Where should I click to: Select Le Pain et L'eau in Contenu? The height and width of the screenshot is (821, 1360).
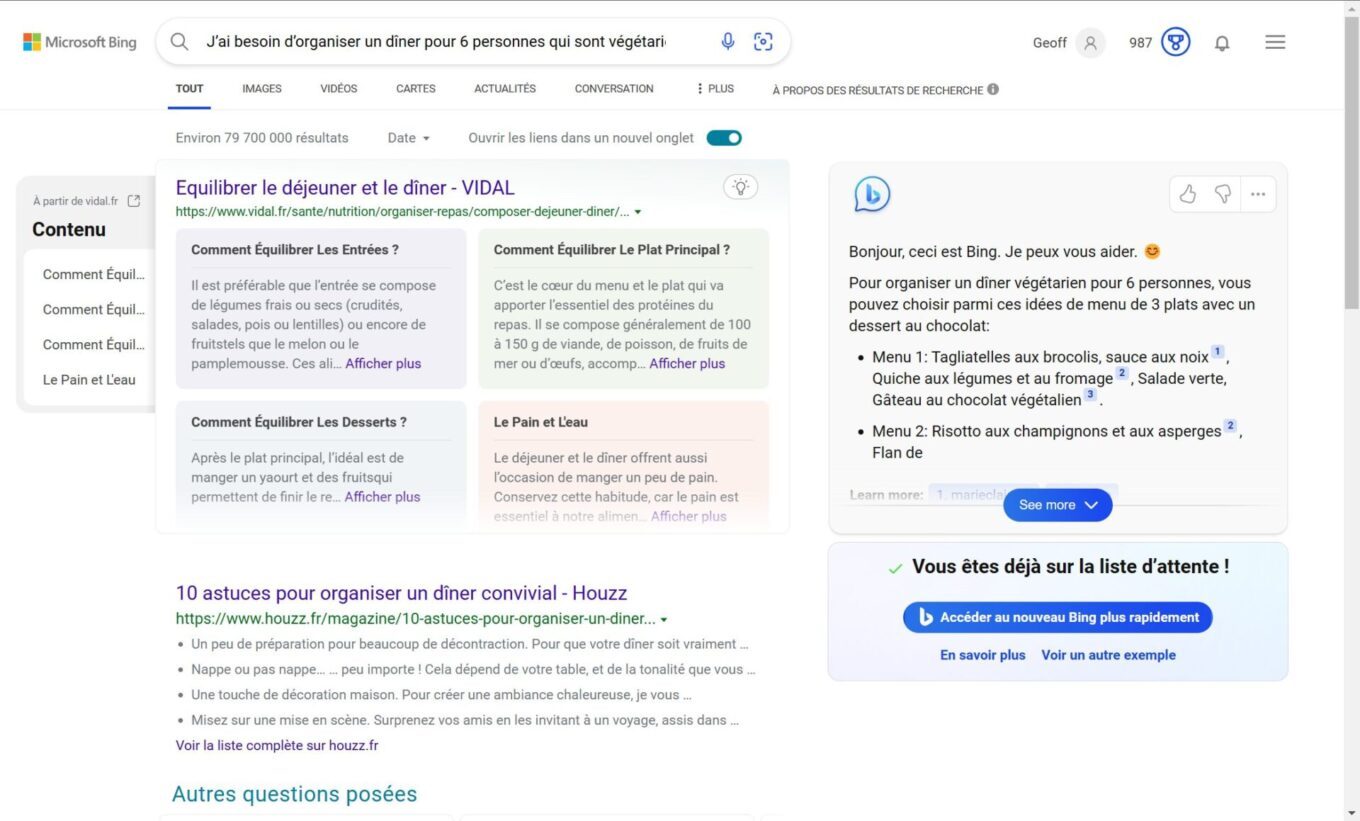click(x=89, y=380)
